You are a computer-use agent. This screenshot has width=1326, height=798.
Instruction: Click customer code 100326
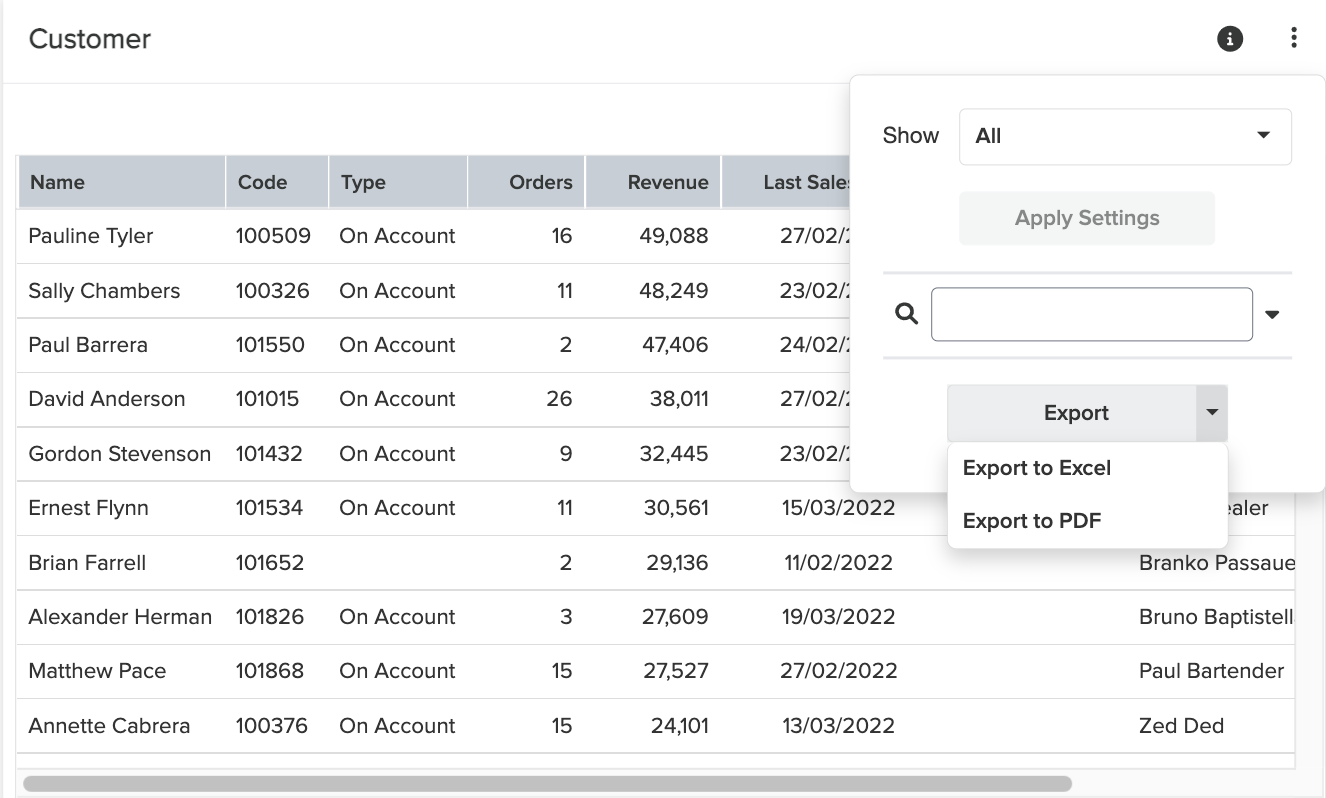pyautogui.click(x=273, y=291)
